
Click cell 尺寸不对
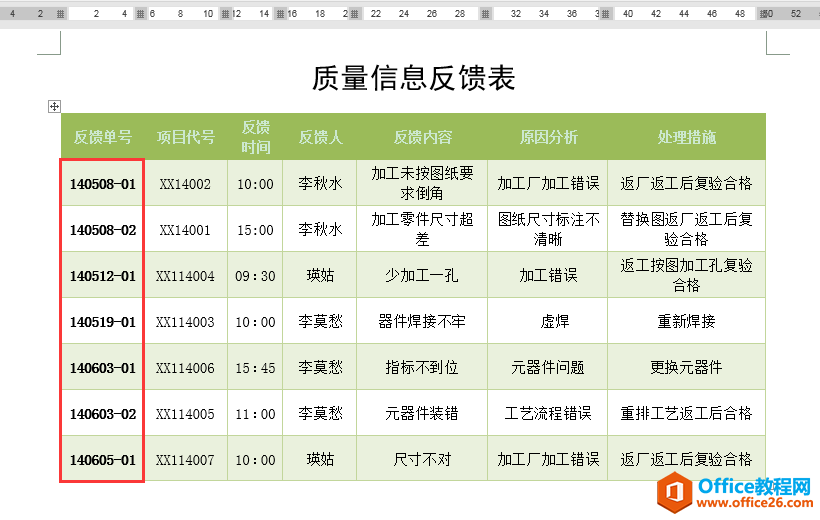[x=423, y=460]
